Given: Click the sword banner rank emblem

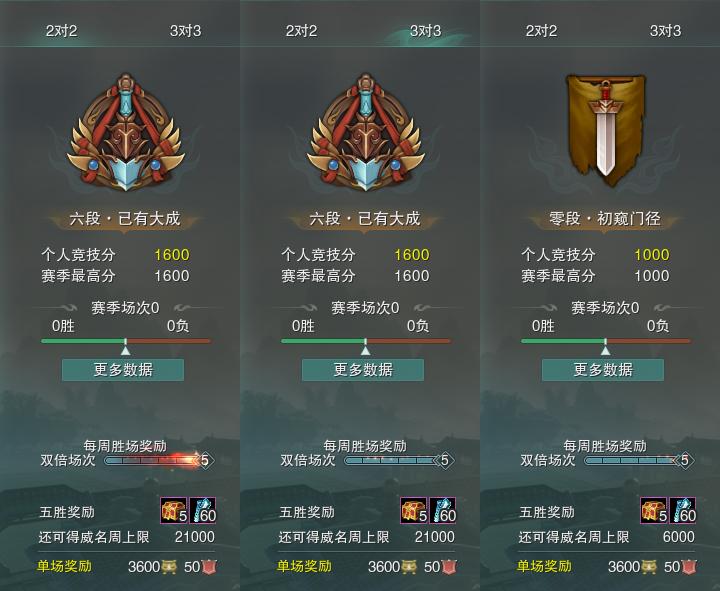Looking at the screenshot, I should tap(605, 131).
